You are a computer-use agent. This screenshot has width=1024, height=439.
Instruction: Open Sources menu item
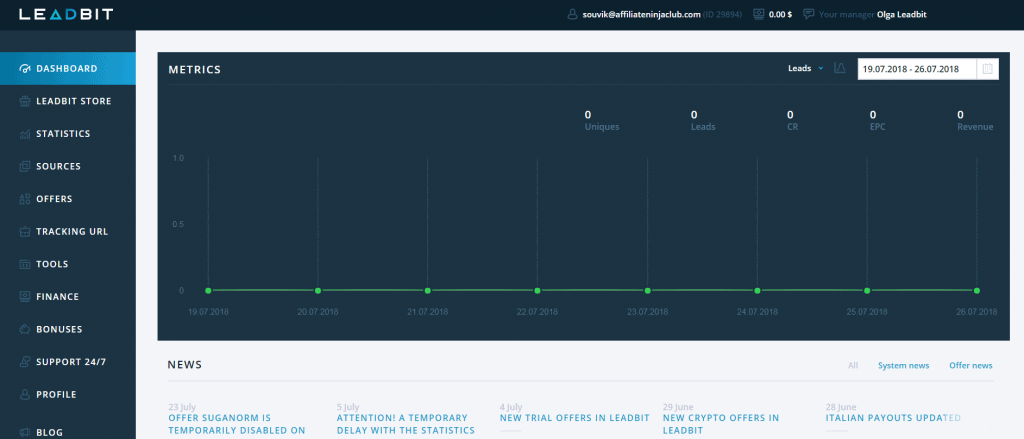tap(68, 167)
